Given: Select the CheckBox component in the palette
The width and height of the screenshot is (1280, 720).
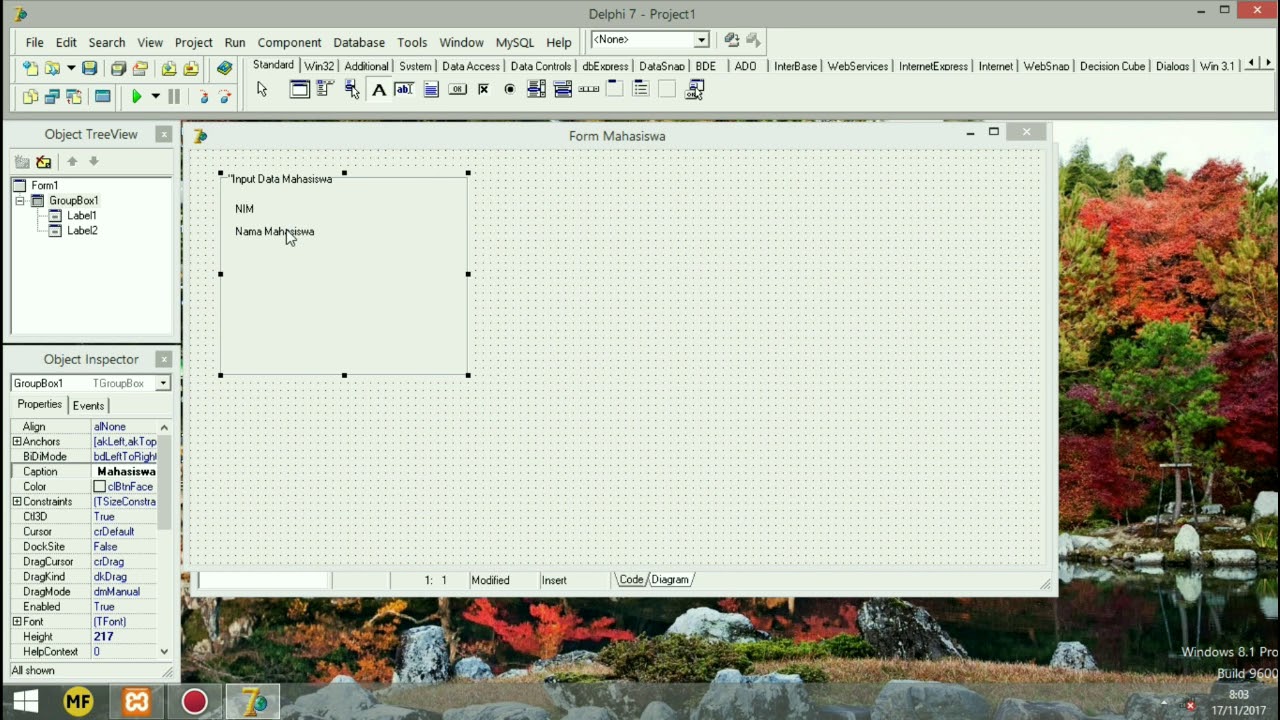Looking at the screenshot, I should click(x=483, y=90).
